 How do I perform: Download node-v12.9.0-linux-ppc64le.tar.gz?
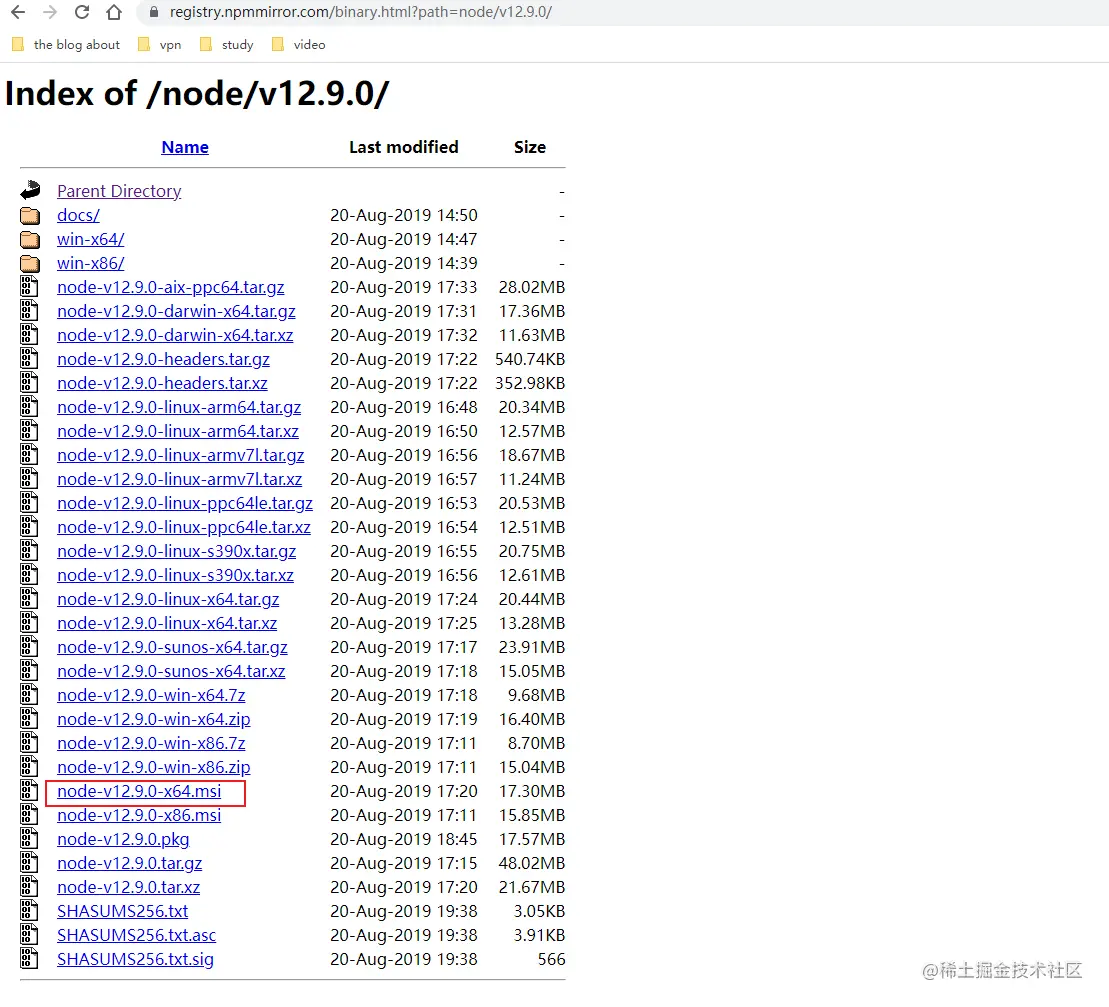click(185, 504)
